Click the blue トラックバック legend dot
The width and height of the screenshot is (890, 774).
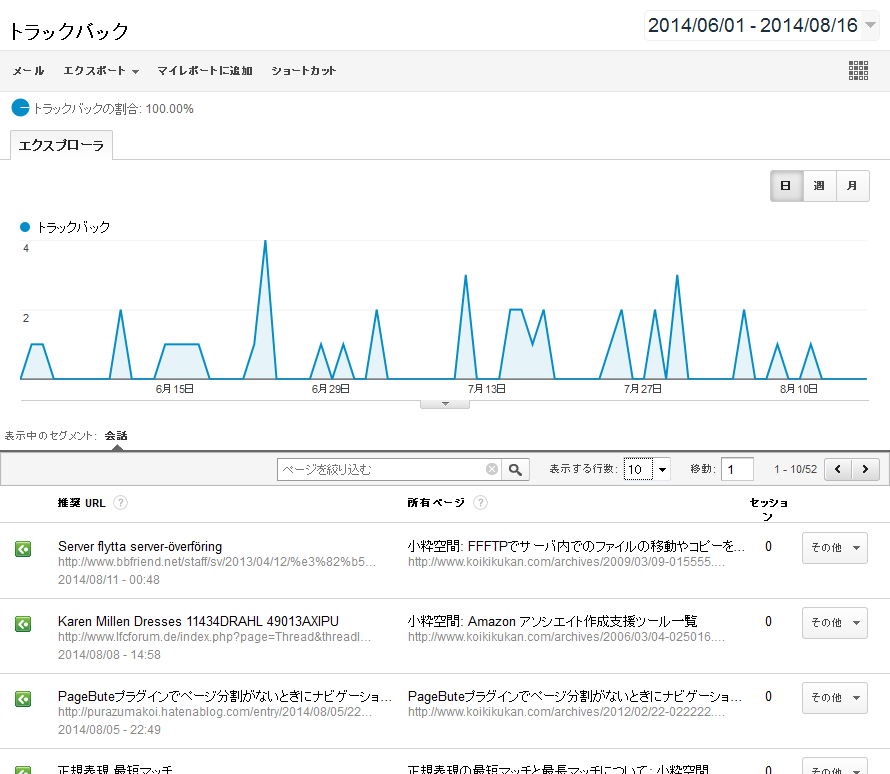pyautogui.click(x=25, y=227)
